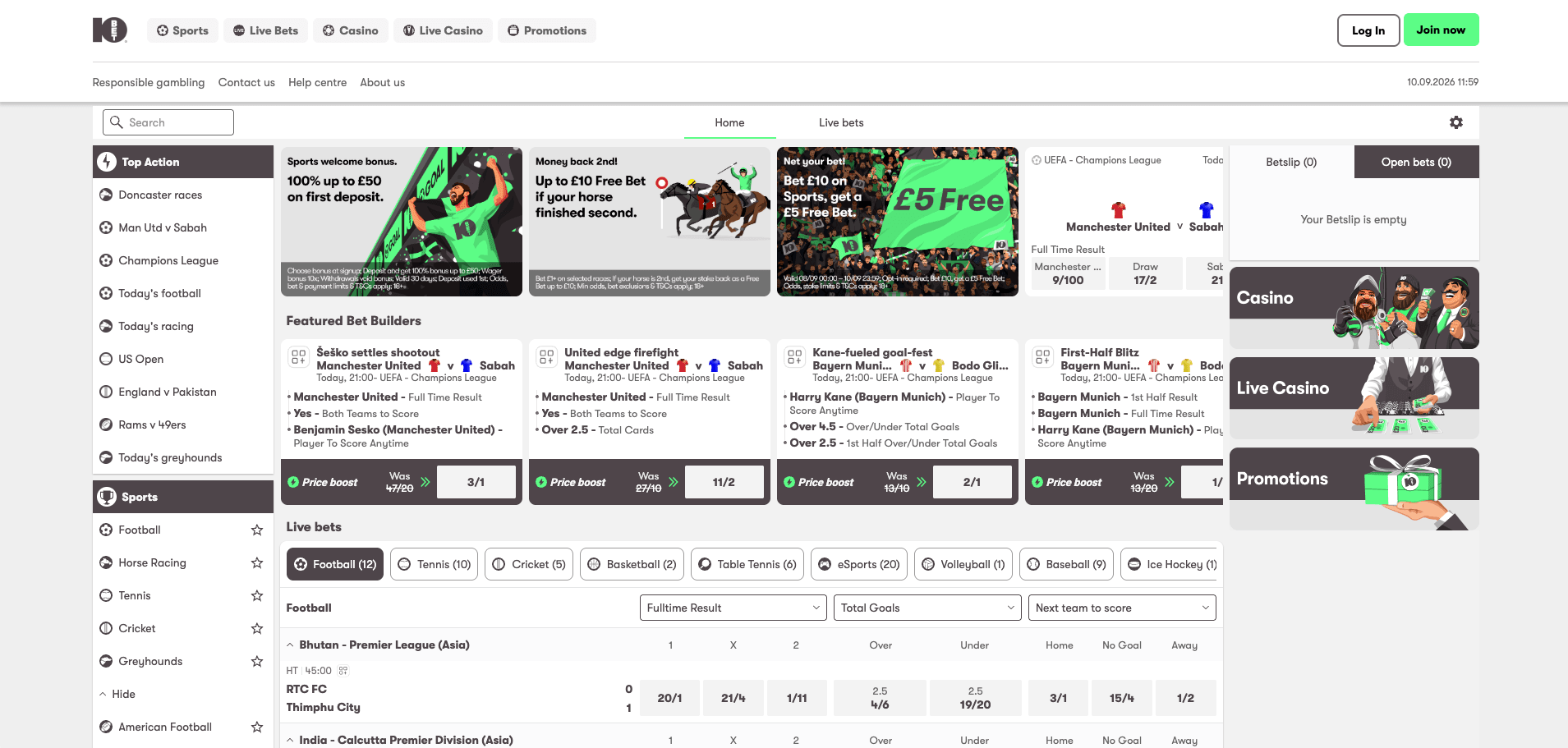This screenshot has height=748, width=1568.
Task: Click Champions League sidebar ball icon
Action: click(x=106, y=260)
